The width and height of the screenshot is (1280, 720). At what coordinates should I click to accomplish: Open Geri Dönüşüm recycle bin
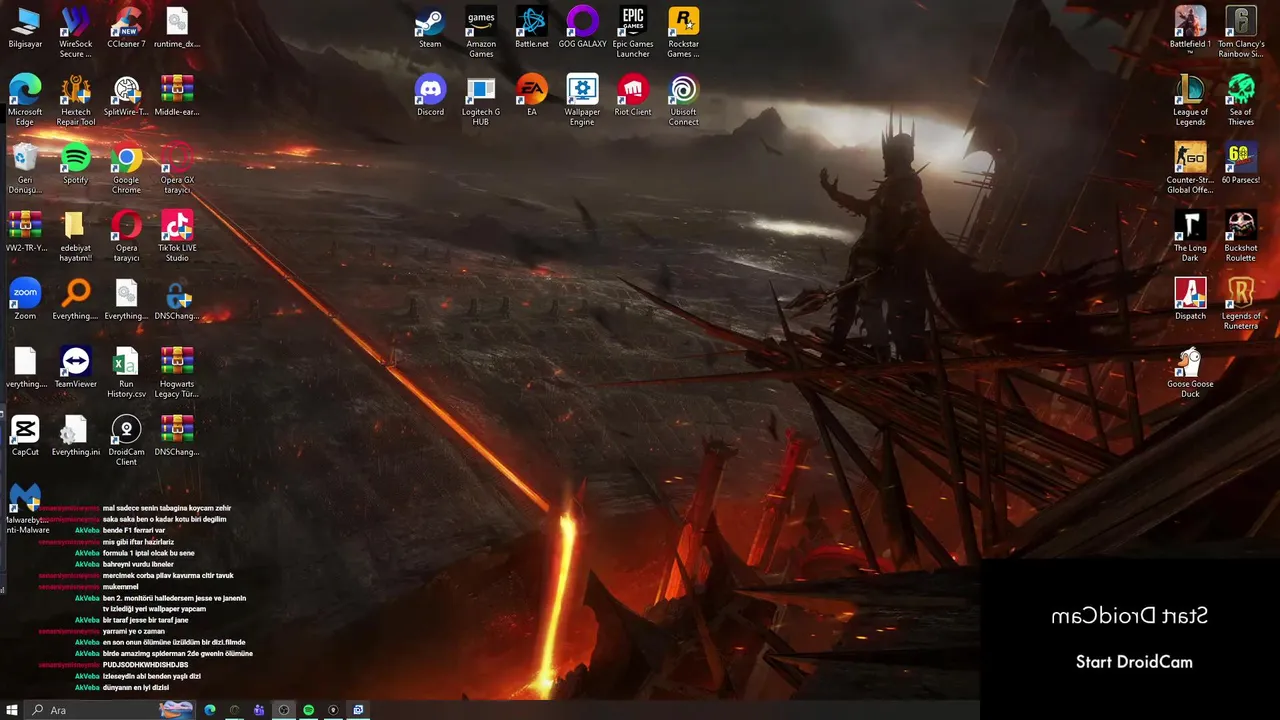click(25, 169)
